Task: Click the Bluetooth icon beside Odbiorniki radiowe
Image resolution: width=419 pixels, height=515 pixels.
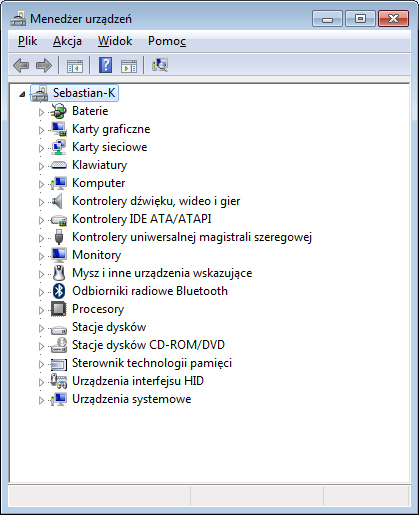Action: pyautogui.click(x=59, y=291)
